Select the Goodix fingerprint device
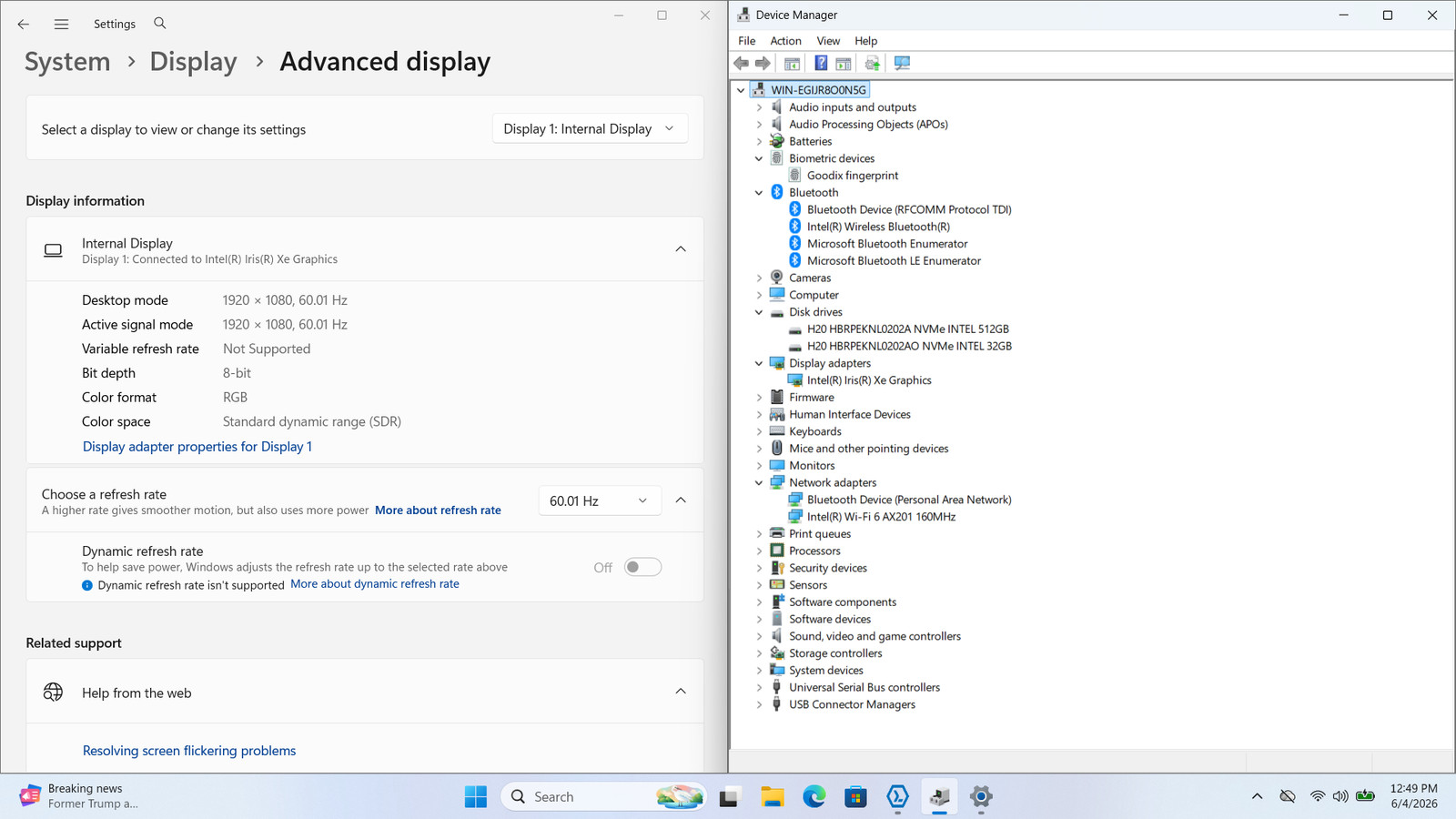Screen dimensions: 1456x819 pyautogui.click(x=853, y=176)
